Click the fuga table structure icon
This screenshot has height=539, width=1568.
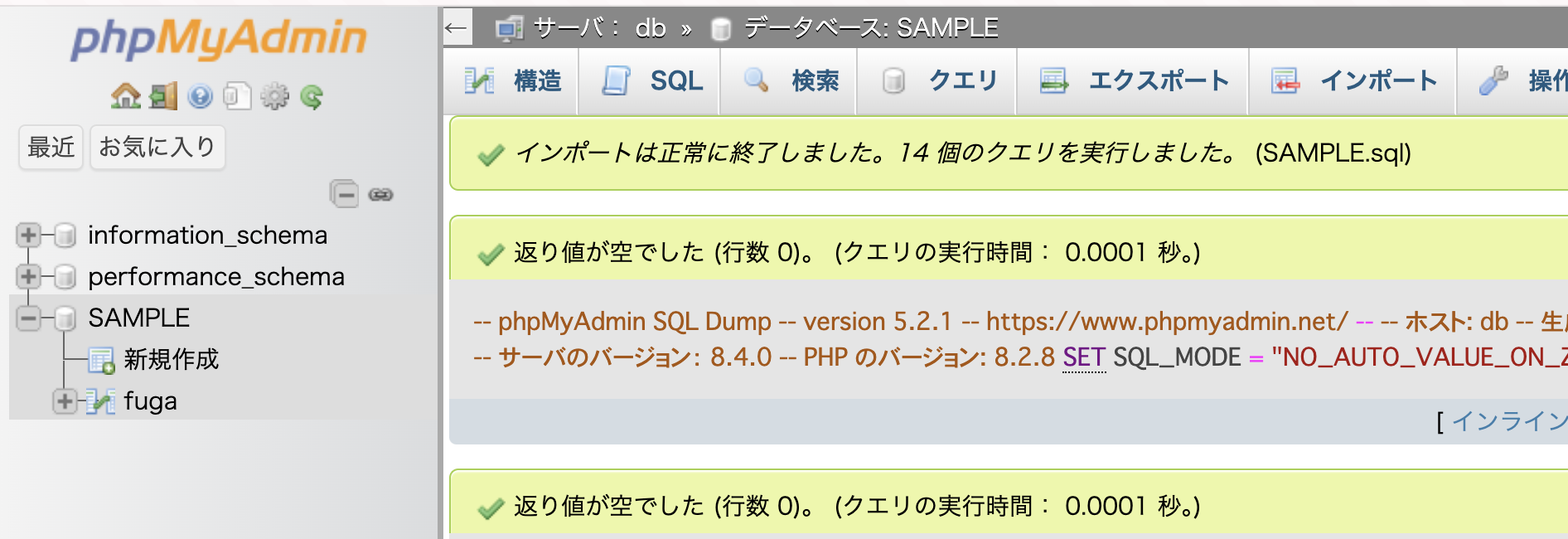(101, 401)
